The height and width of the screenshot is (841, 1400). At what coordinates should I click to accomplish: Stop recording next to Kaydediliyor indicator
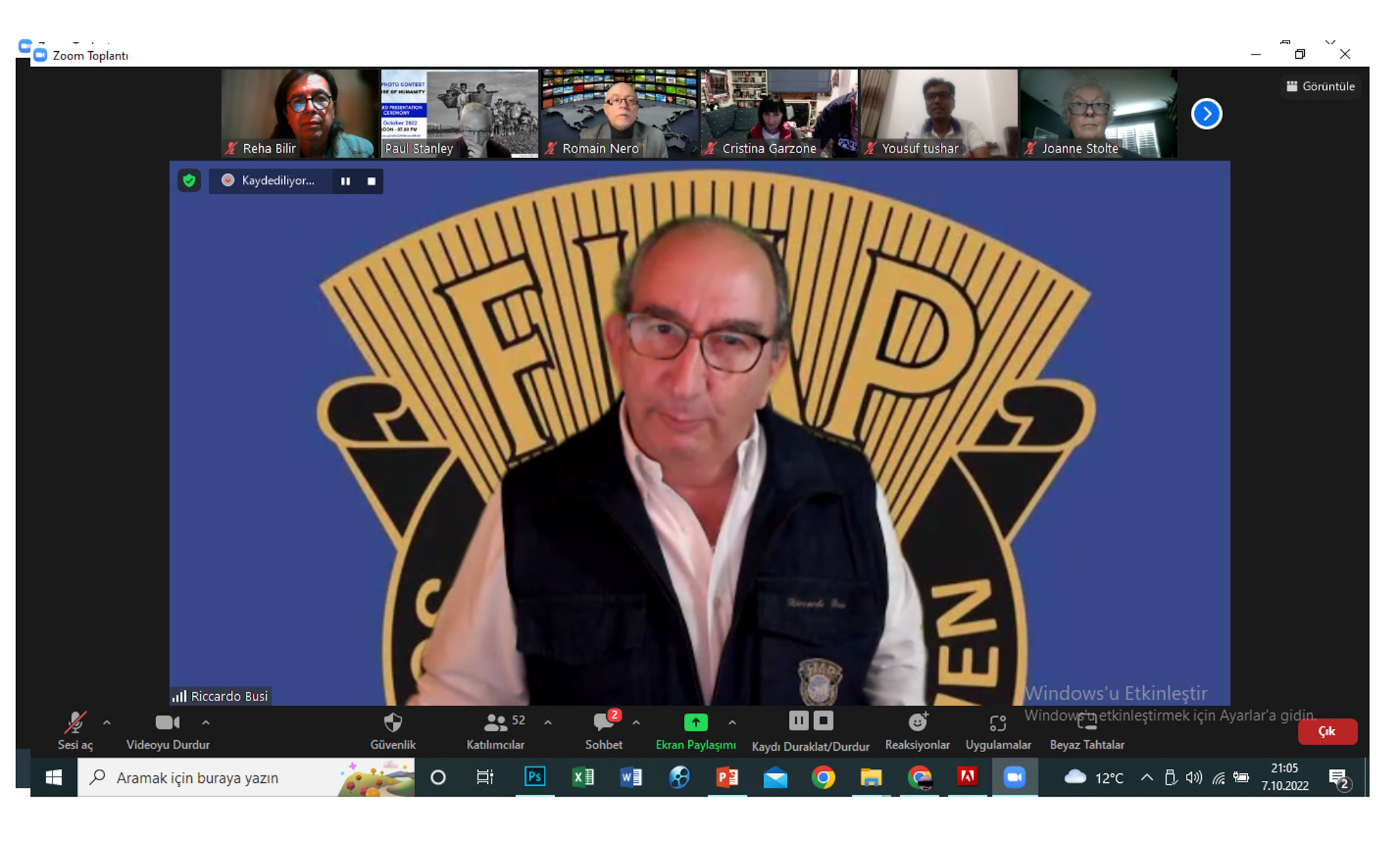tap(372, 181)
